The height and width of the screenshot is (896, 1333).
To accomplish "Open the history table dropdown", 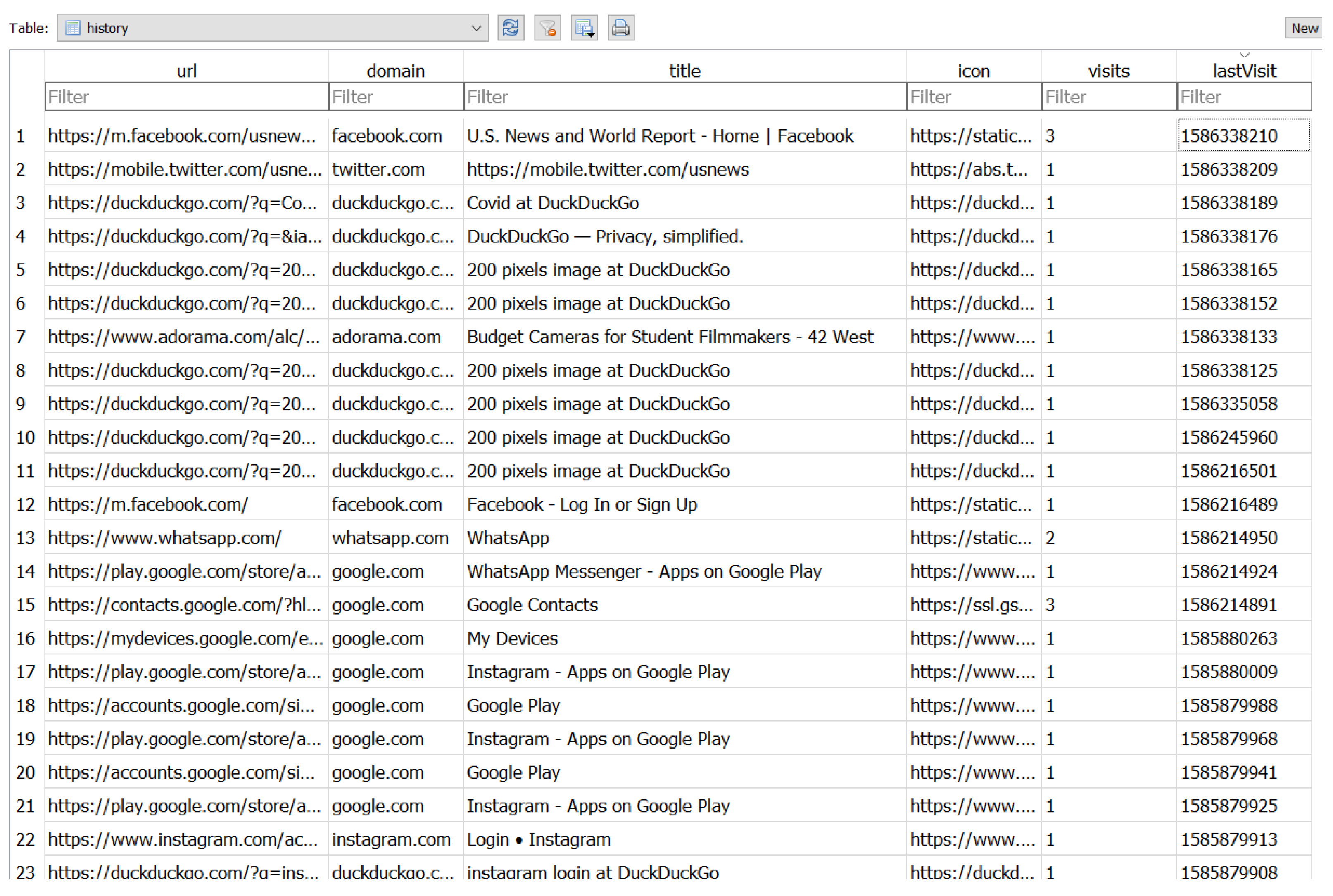I will point(272,28).
